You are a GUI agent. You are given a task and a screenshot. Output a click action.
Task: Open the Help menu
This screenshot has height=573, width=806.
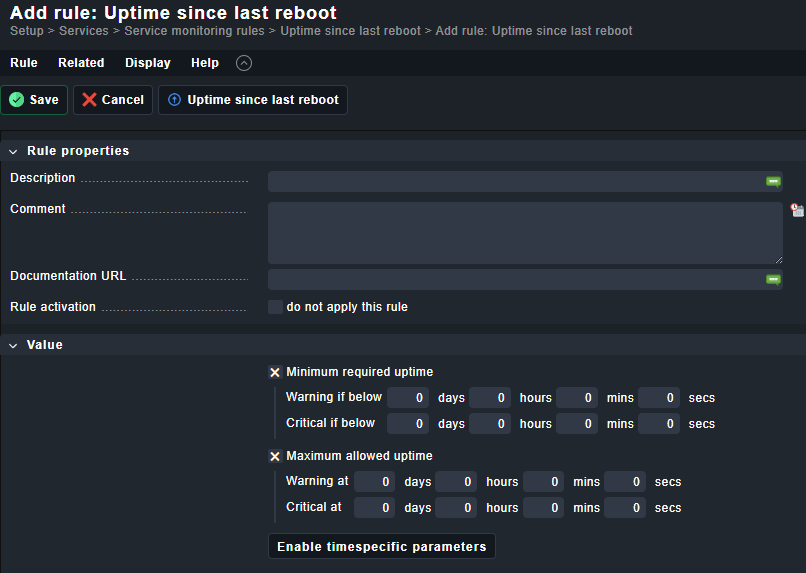point(205,63)
